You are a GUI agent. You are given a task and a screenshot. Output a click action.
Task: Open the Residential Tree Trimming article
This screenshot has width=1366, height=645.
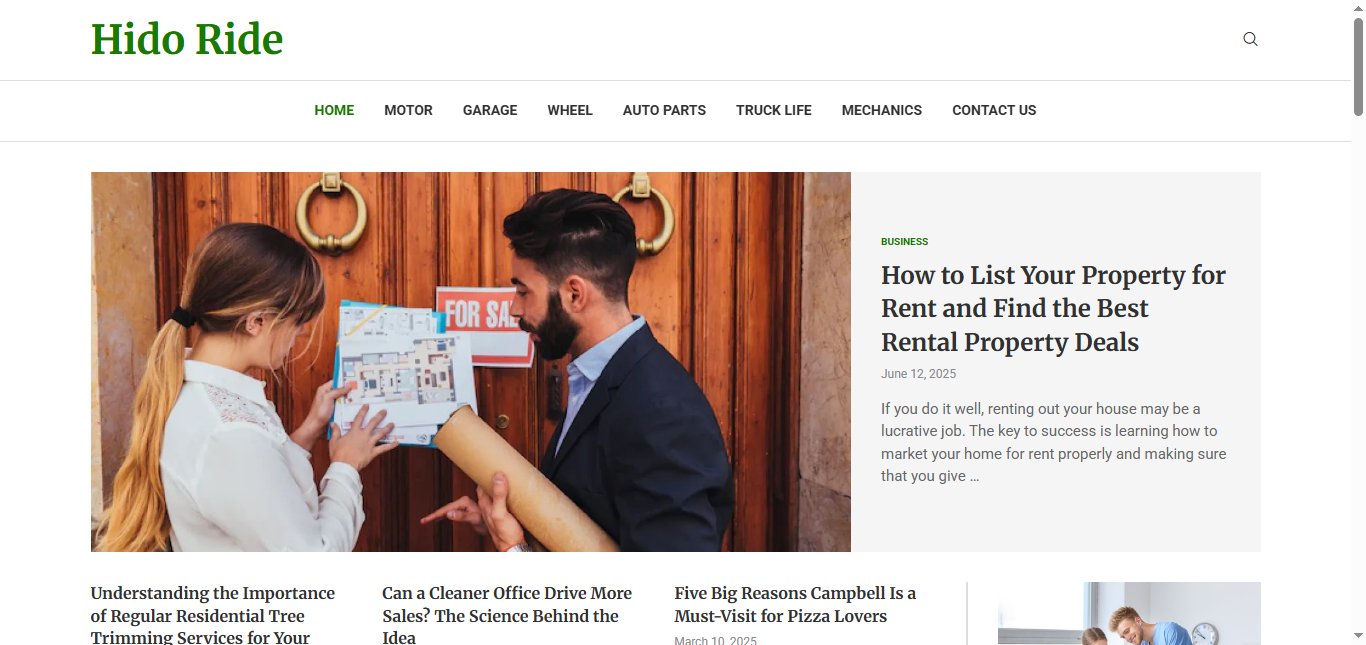(213, 614)
